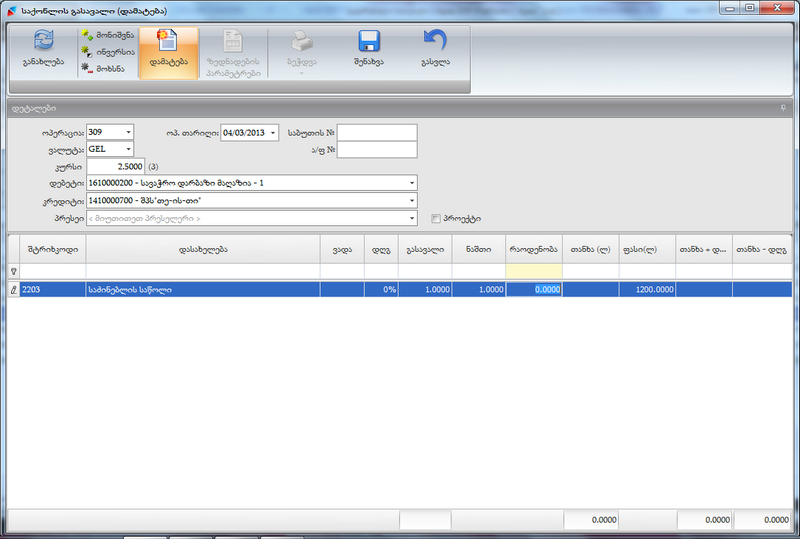The height and width of the screenshot is (539, 800).
Task: Open the date picker dropdown for 04/03/2013
Action: 272,133
